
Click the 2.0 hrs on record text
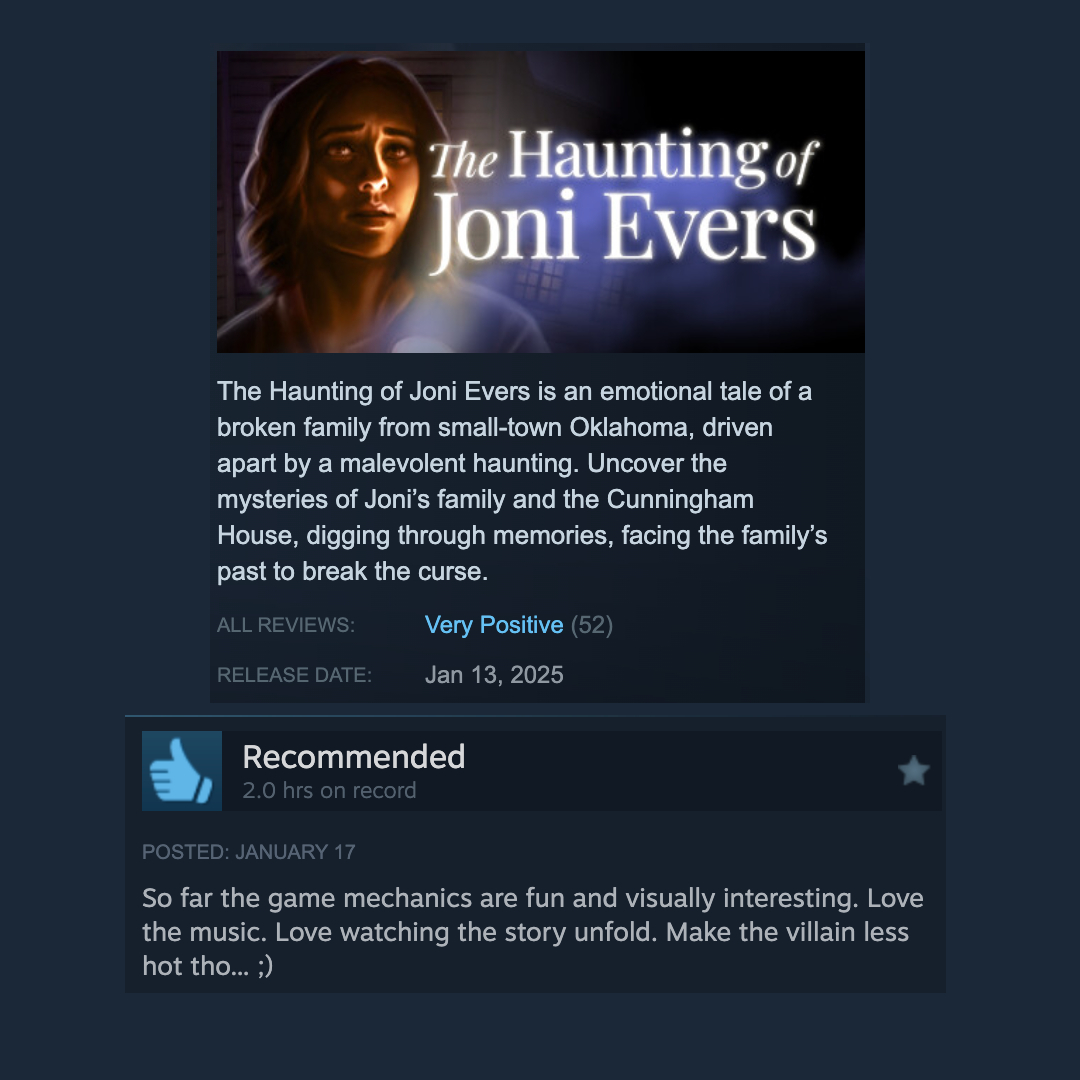329,790
